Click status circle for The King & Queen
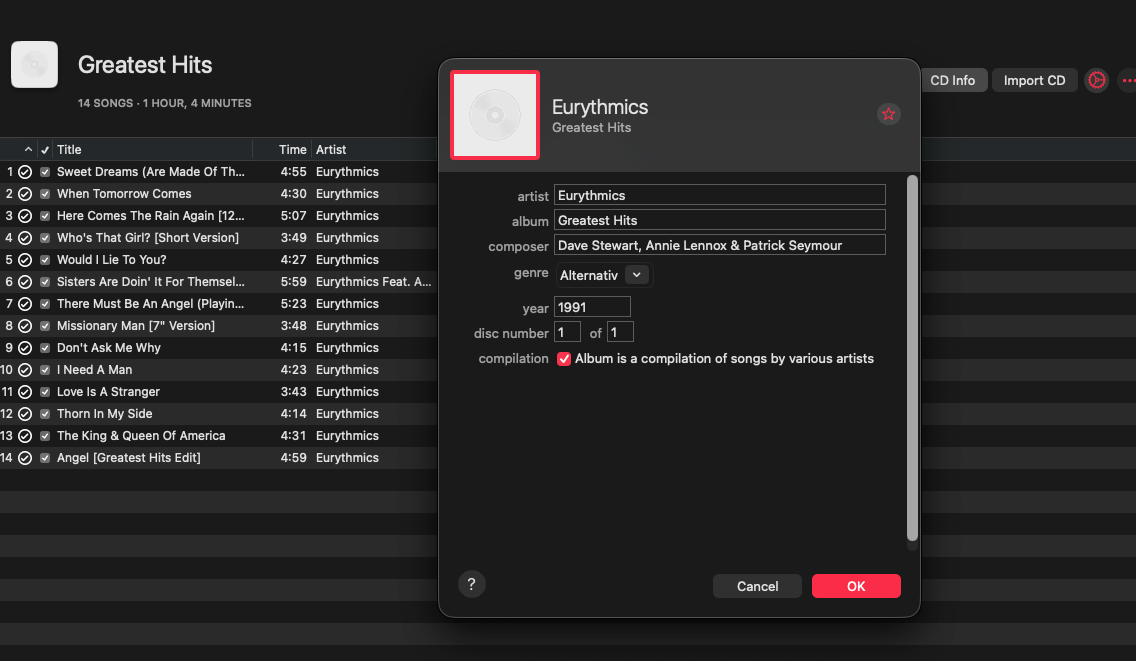Image resolution: width=1136 pixels, height=661 pixels. 25,436
